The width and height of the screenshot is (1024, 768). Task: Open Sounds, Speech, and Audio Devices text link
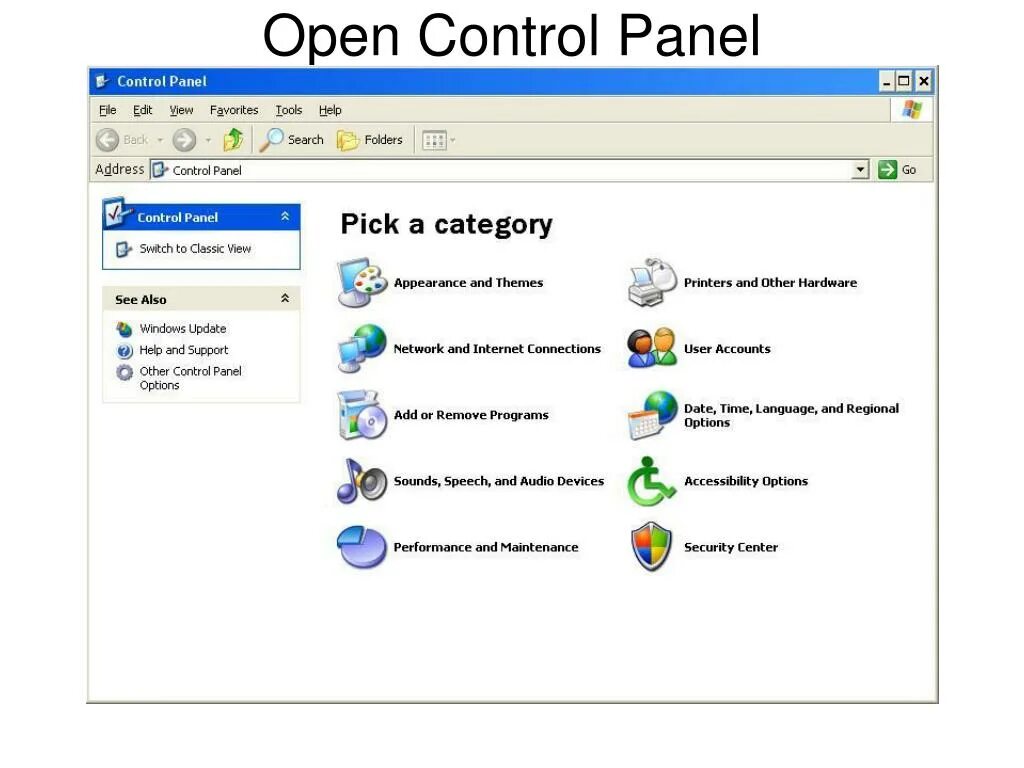499,481
